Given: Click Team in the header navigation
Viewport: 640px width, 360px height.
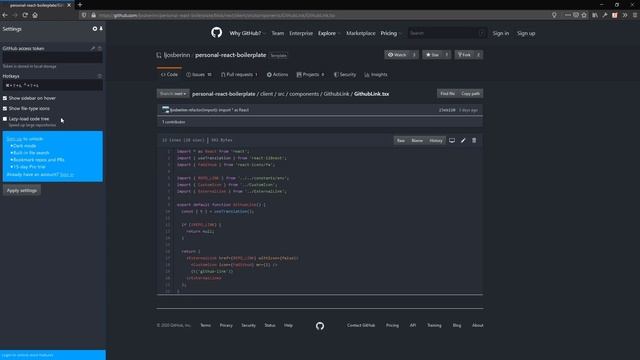Looking at the screenshot, I should pos(278,33).
